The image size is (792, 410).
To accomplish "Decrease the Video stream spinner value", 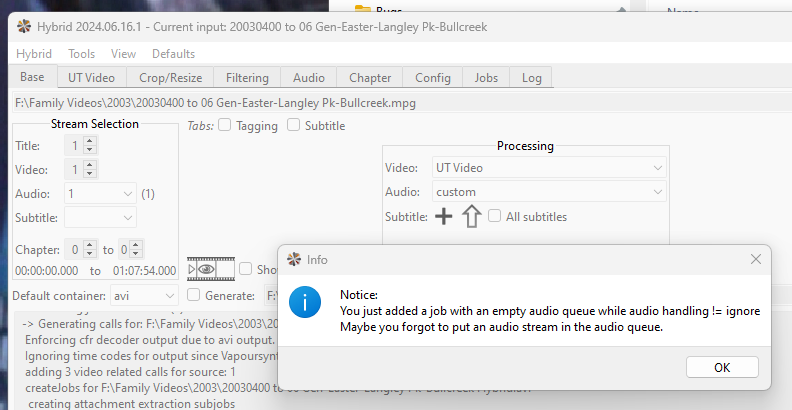I will 91,174.
